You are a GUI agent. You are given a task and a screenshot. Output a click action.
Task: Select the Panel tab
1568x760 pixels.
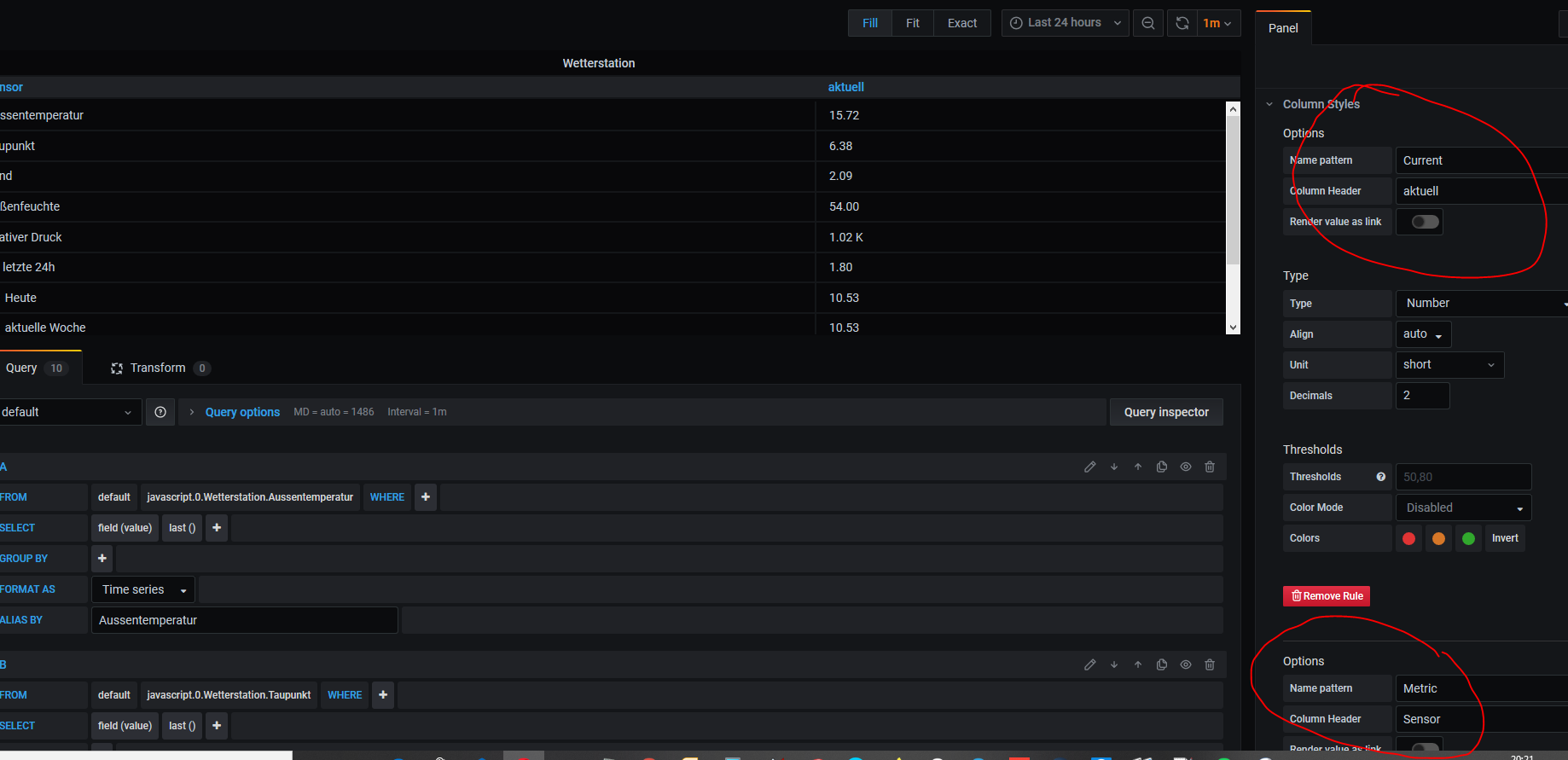[1283, 28]
